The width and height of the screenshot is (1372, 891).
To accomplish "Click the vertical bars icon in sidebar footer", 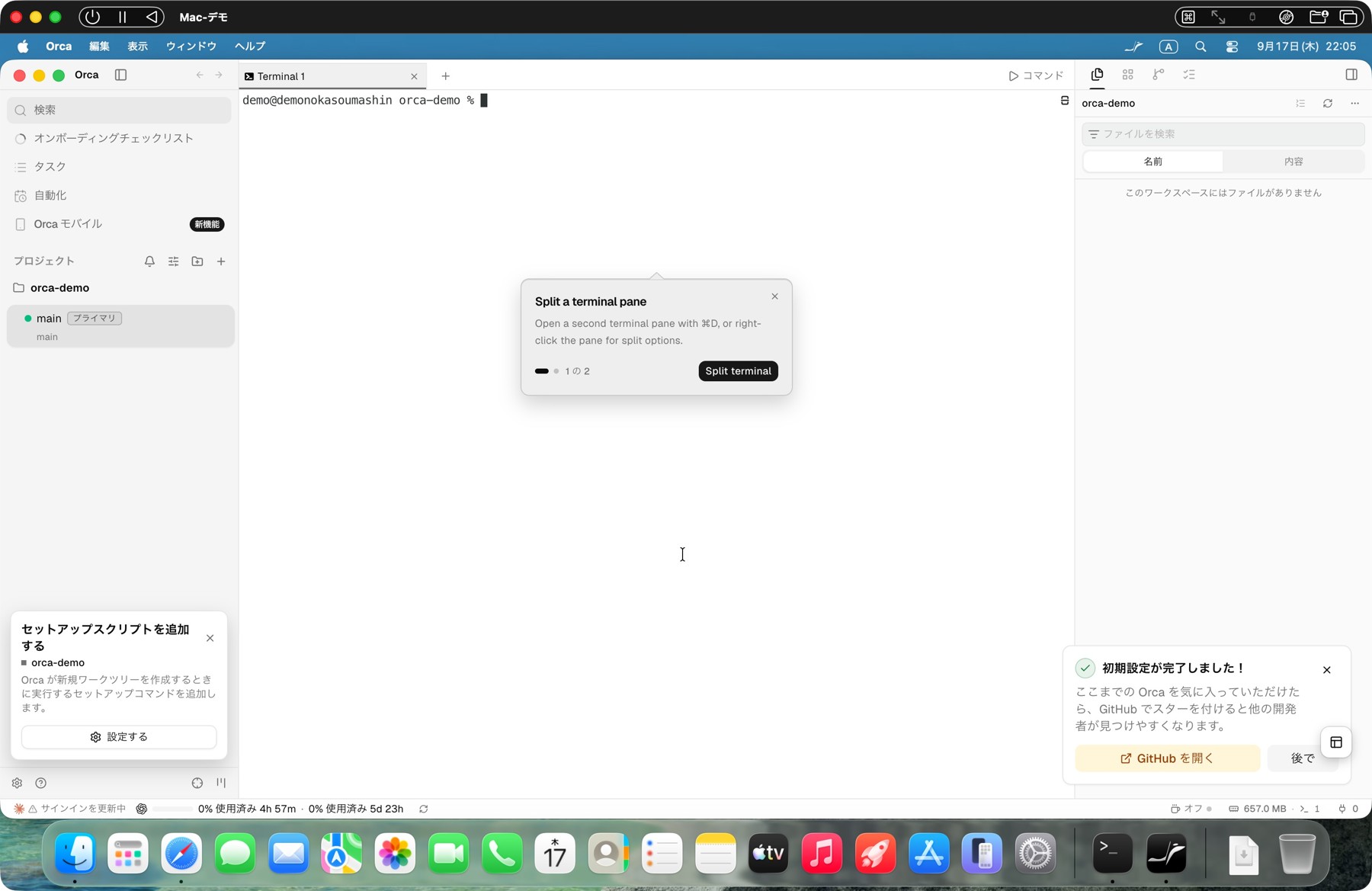I will coord(221,783).
